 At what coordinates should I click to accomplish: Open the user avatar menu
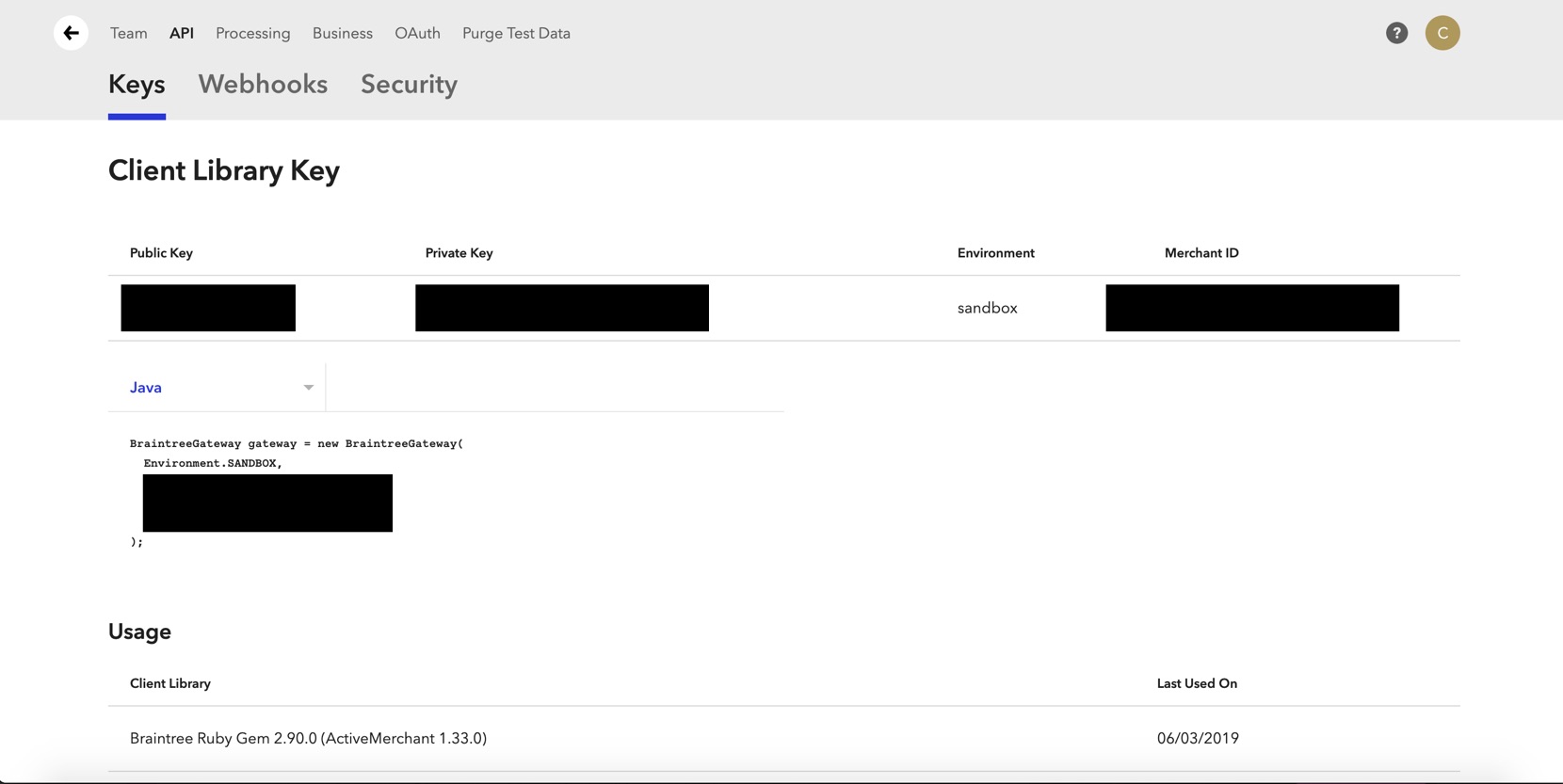(1442, 33)
